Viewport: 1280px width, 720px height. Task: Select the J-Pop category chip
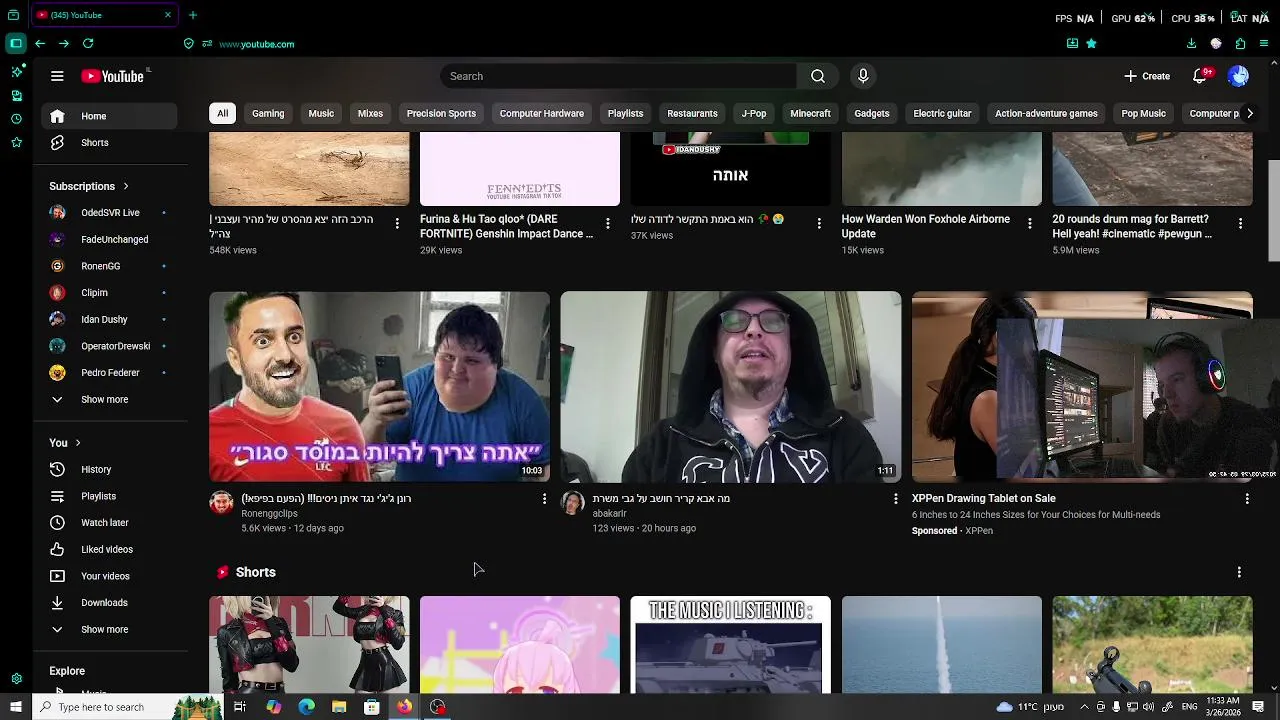point(754,113)
